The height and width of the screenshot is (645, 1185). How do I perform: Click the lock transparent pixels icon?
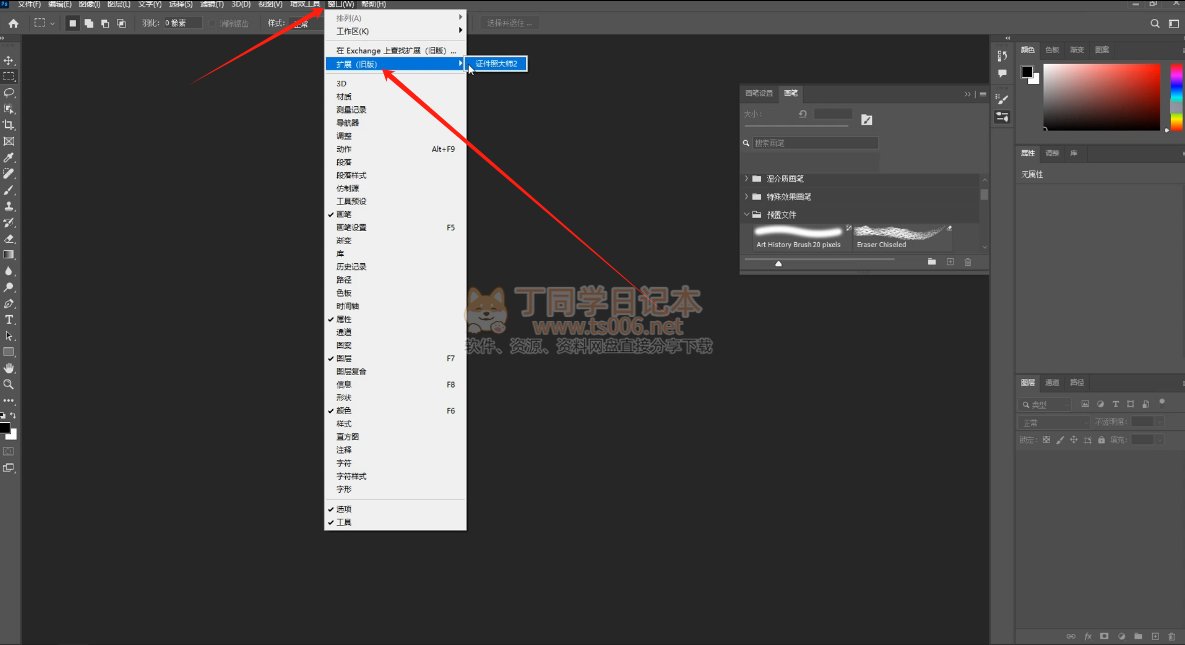pos(1046,439)
